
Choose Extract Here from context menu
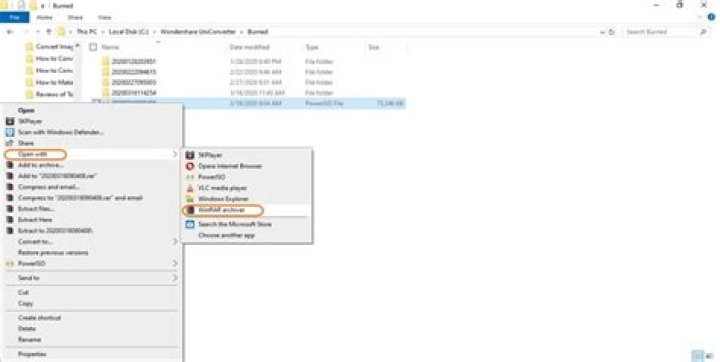coord(35,220)
